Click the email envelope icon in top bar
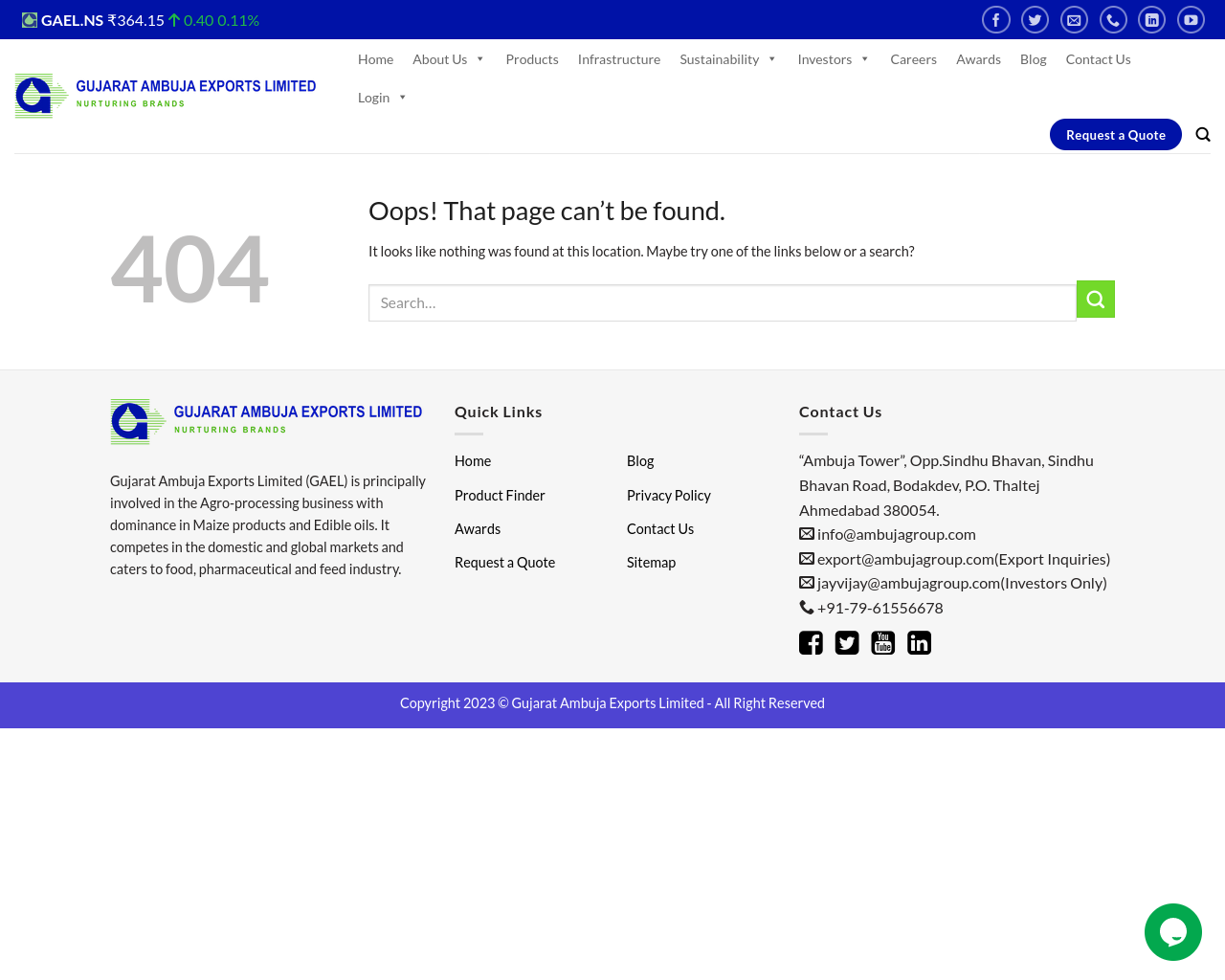Screen dimensions: 1225x980 (1074, 20)
